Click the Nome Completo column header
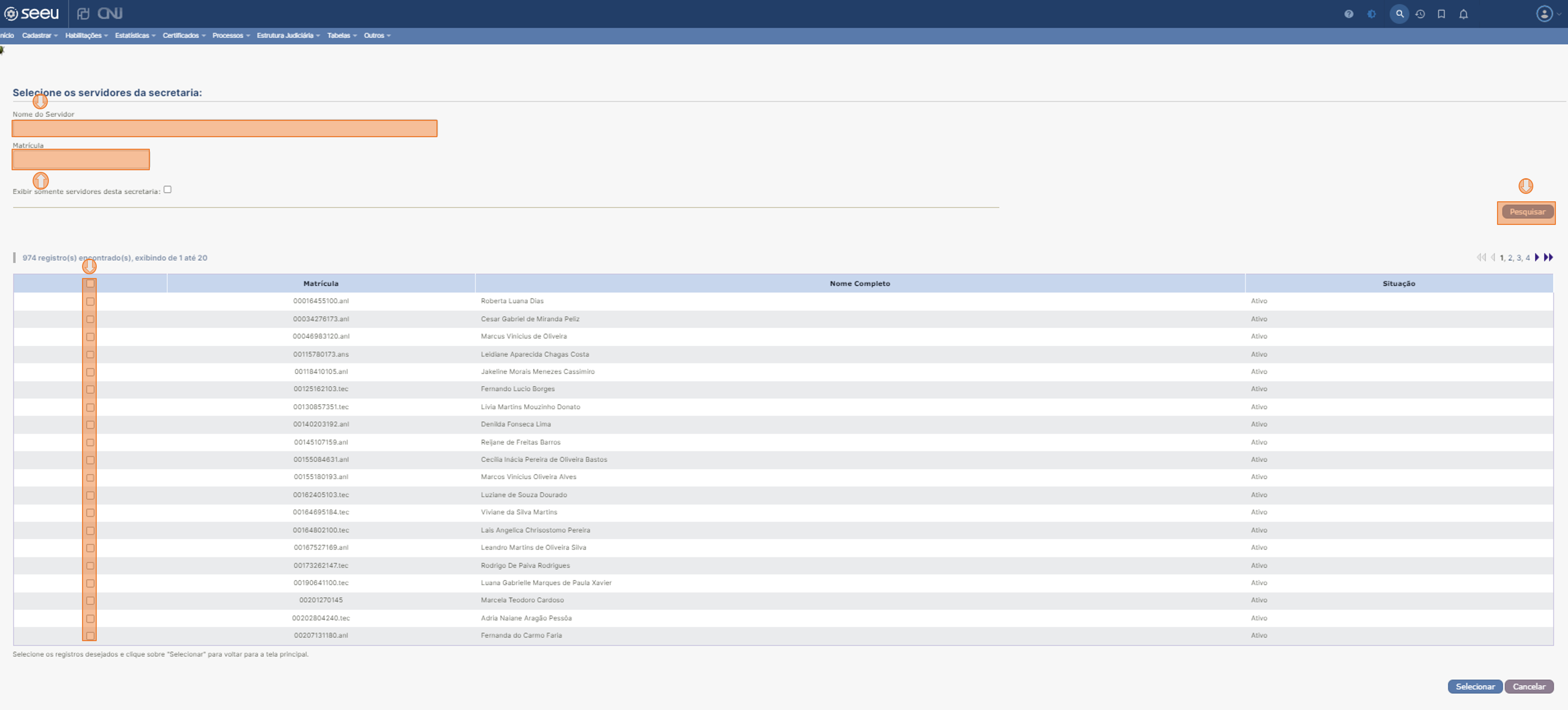Viewport: 1568px width, 710px height. pos(860,283)
